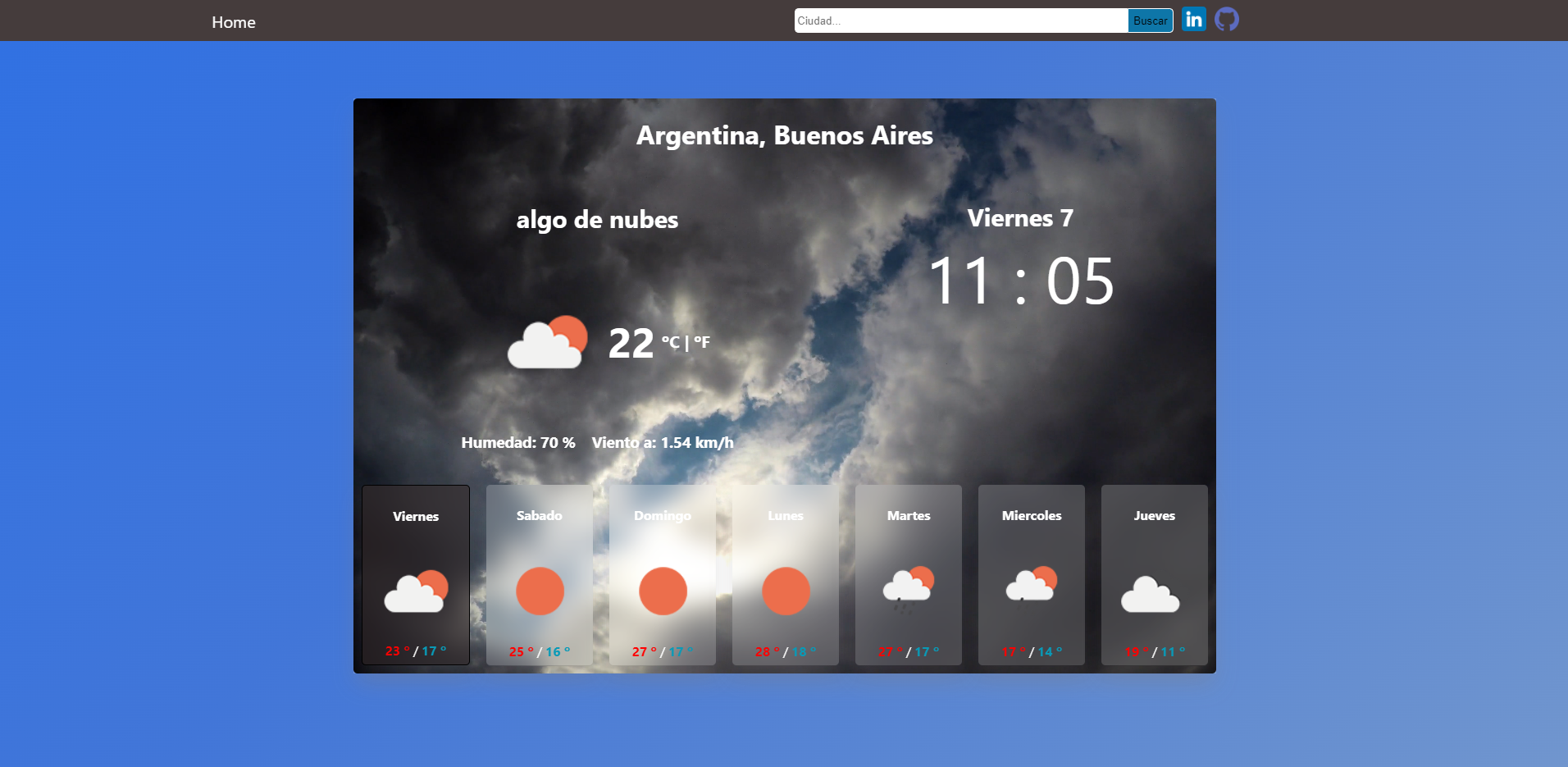The image size is (1568, 767).
Task: Click the rainy icon on Martes card
Action: pos(909,587)
